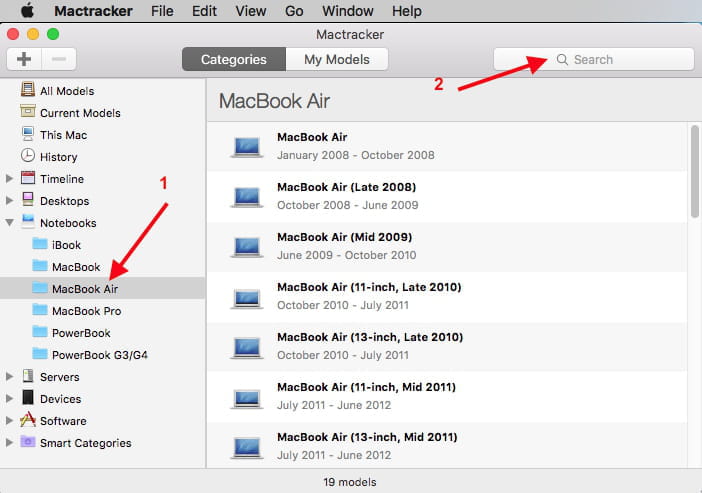The height and width of the screenshot is (493, 702).
Task: Open the Window menu
Action: 348,11
